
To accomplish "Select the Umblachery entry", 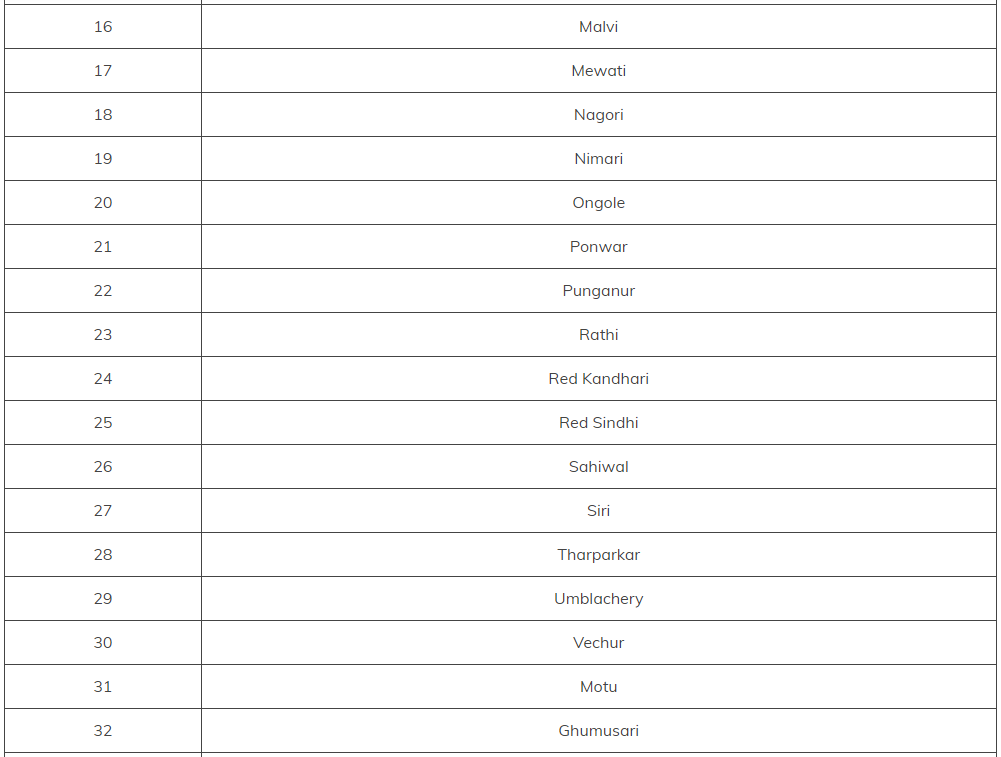I will coord(598,599).
